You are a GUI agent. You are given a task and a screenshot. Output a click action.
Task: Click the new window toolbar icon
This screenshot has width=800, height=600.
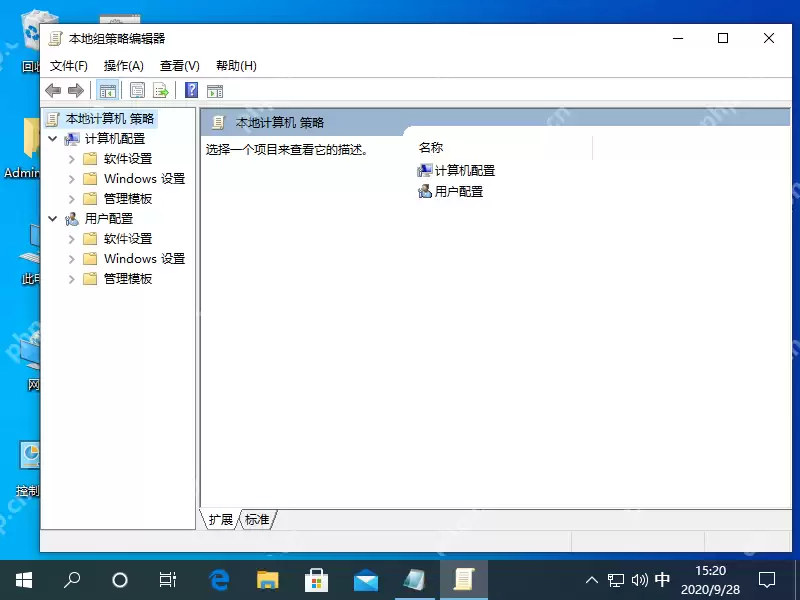(215, 90)
